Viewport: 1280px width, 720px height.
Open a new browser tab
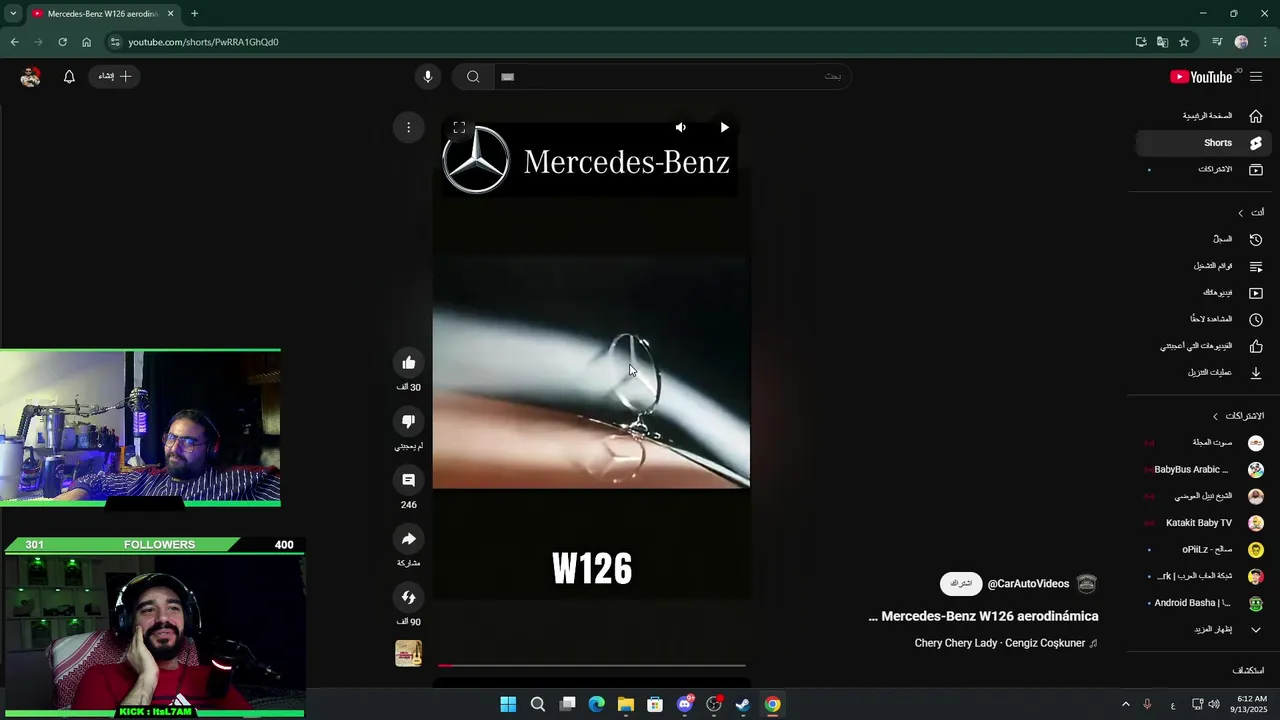tap(194, 14)
